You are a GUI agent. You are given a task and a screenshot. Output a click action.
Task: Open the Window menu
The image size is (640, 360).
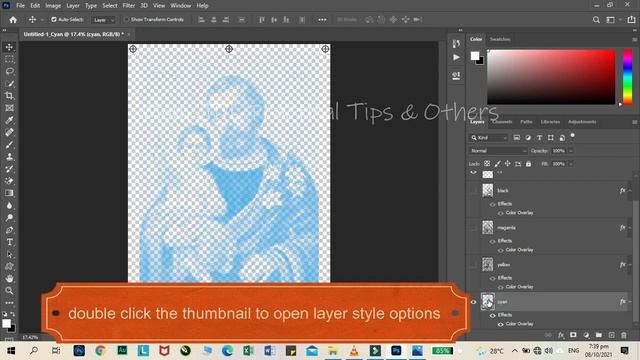(x=181, y=6)
